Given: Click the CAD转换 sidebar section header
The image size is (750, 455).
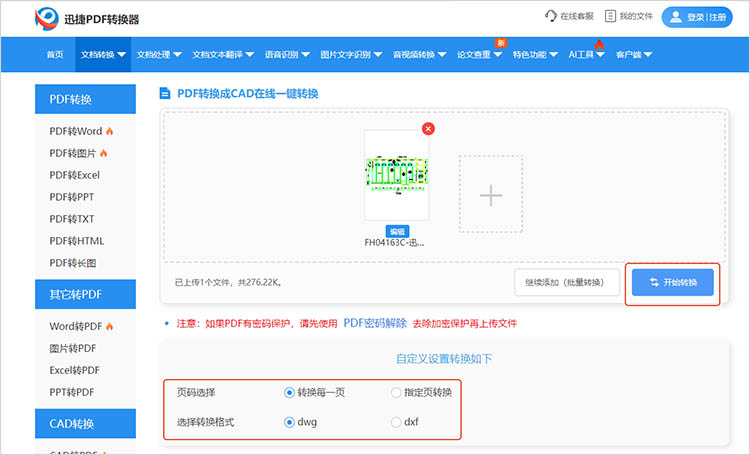Looking at the screenshot, I should tap(85, 423).
